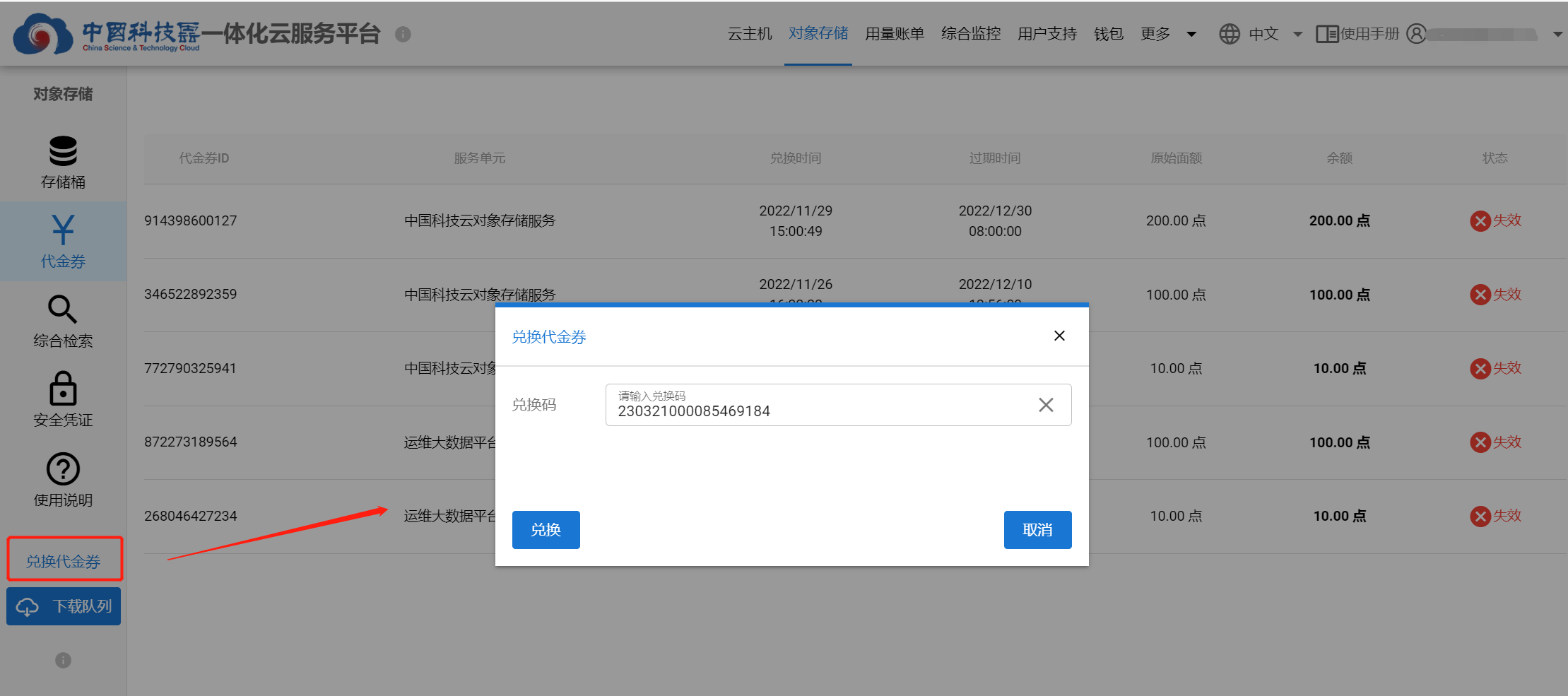This screenshot has width=1568, height=696.
Task: Expand the user account dropdown arrow
Action: pyautogui.click(x=1557, y=34)
